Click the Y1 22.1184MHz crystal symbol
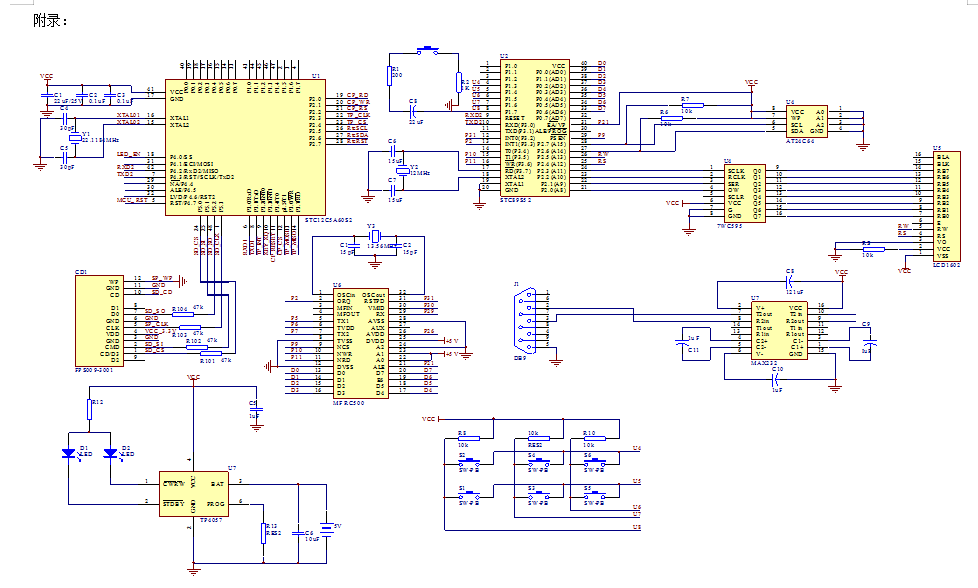 point(75,137)
